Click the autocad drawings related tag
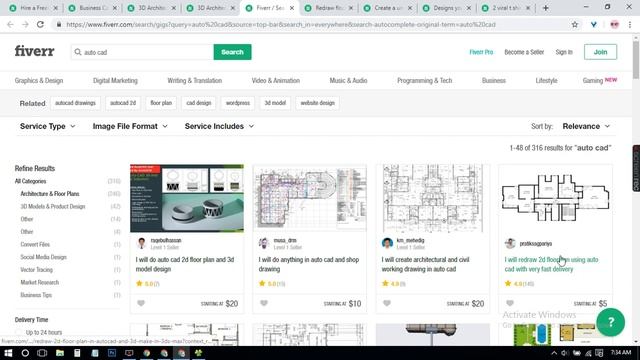The height and width of the screenshot is (360, 640). pos(75,103)
